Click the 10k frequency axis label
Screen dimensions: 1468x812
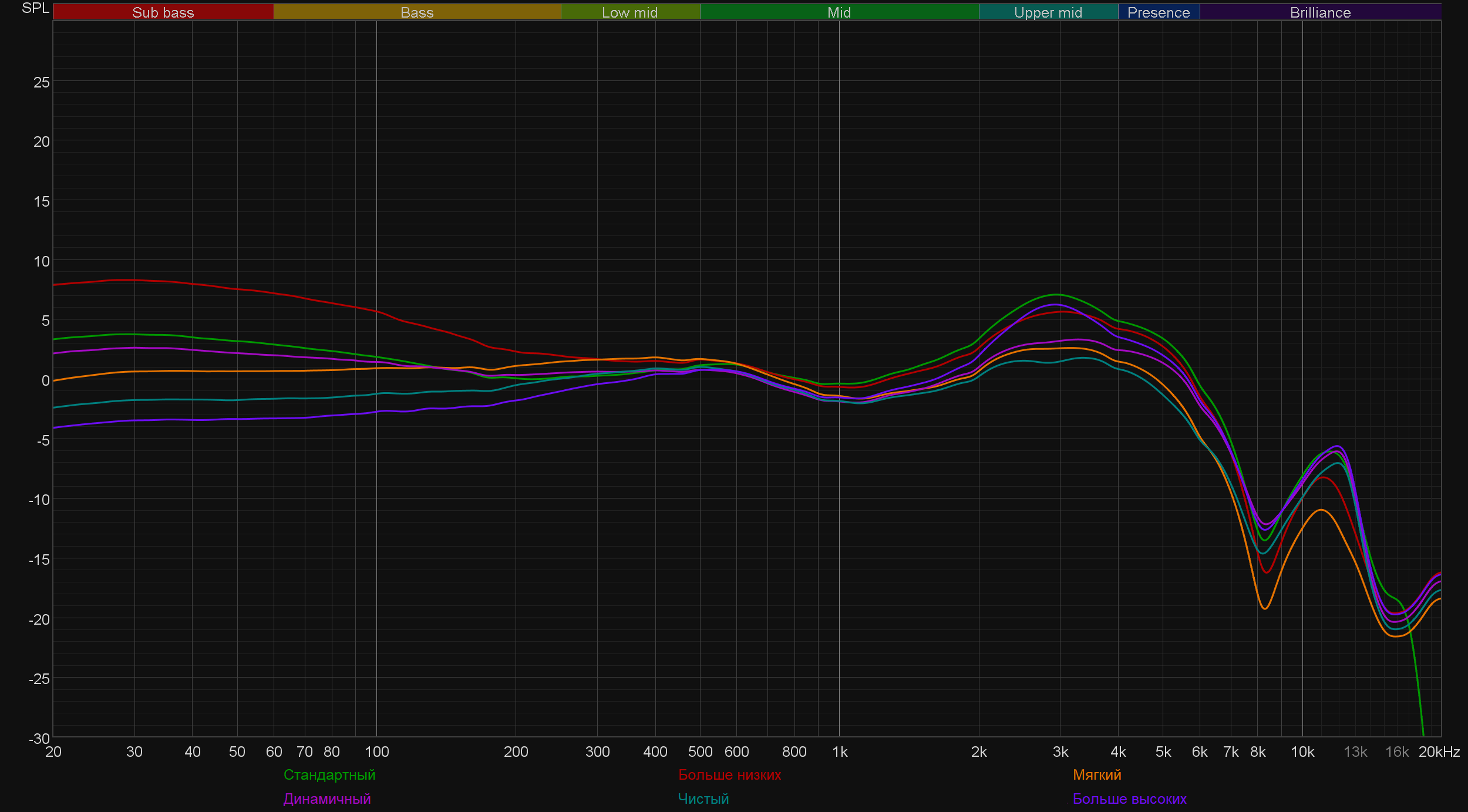pyautogui.click(x=1302, y=752)
